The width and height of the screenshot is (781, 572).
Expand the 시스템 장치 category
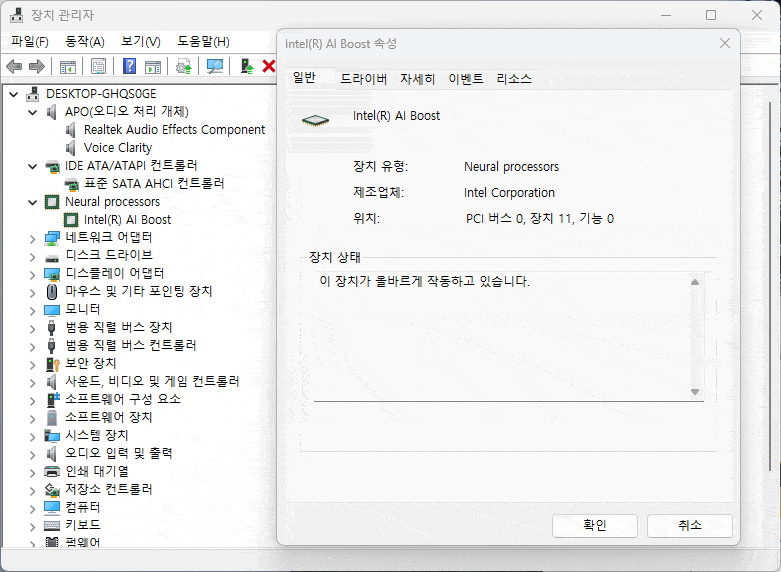coord(32,436)
